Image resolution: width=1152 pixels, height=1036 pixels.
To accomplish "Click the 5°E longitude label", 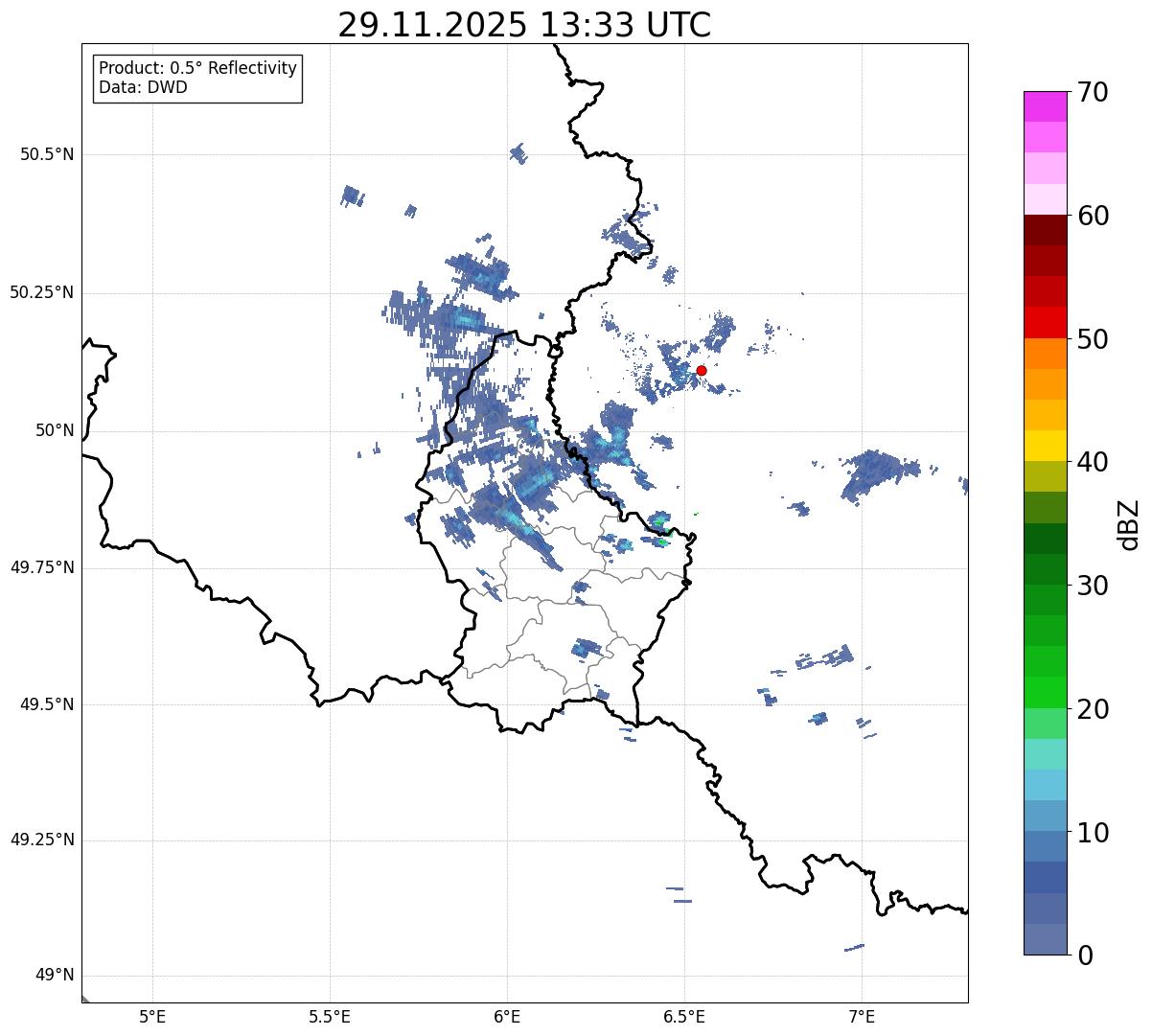I will (152, 1017).
